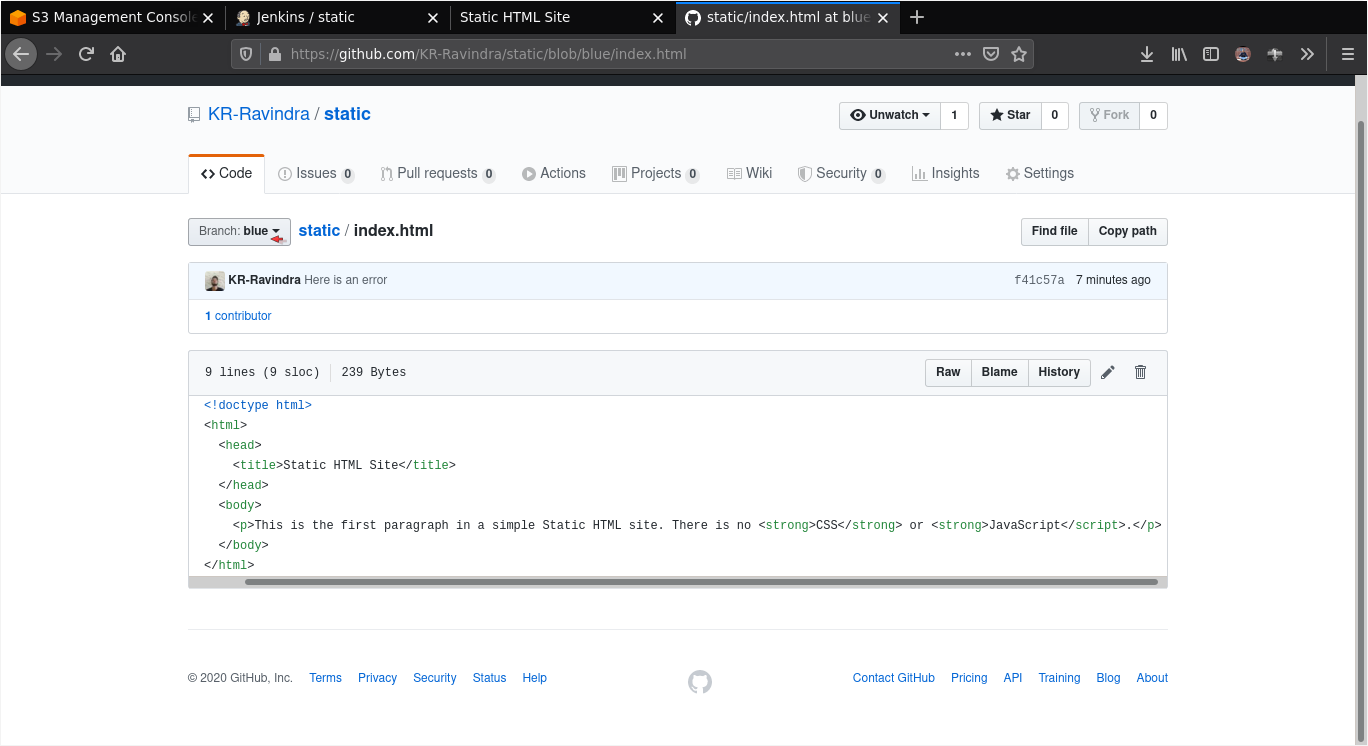Viewport: 1368px width, 746px height.
Task: Delete this file with the trash icon
Action: click(x=1140, y=372)
